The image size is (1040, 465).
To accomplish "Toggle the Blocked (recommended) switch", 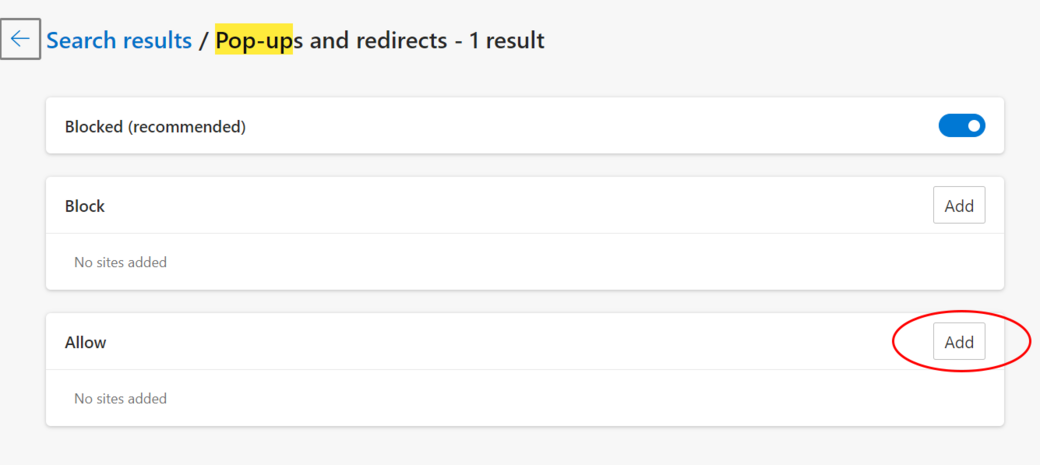I will [x=961, y=126].
